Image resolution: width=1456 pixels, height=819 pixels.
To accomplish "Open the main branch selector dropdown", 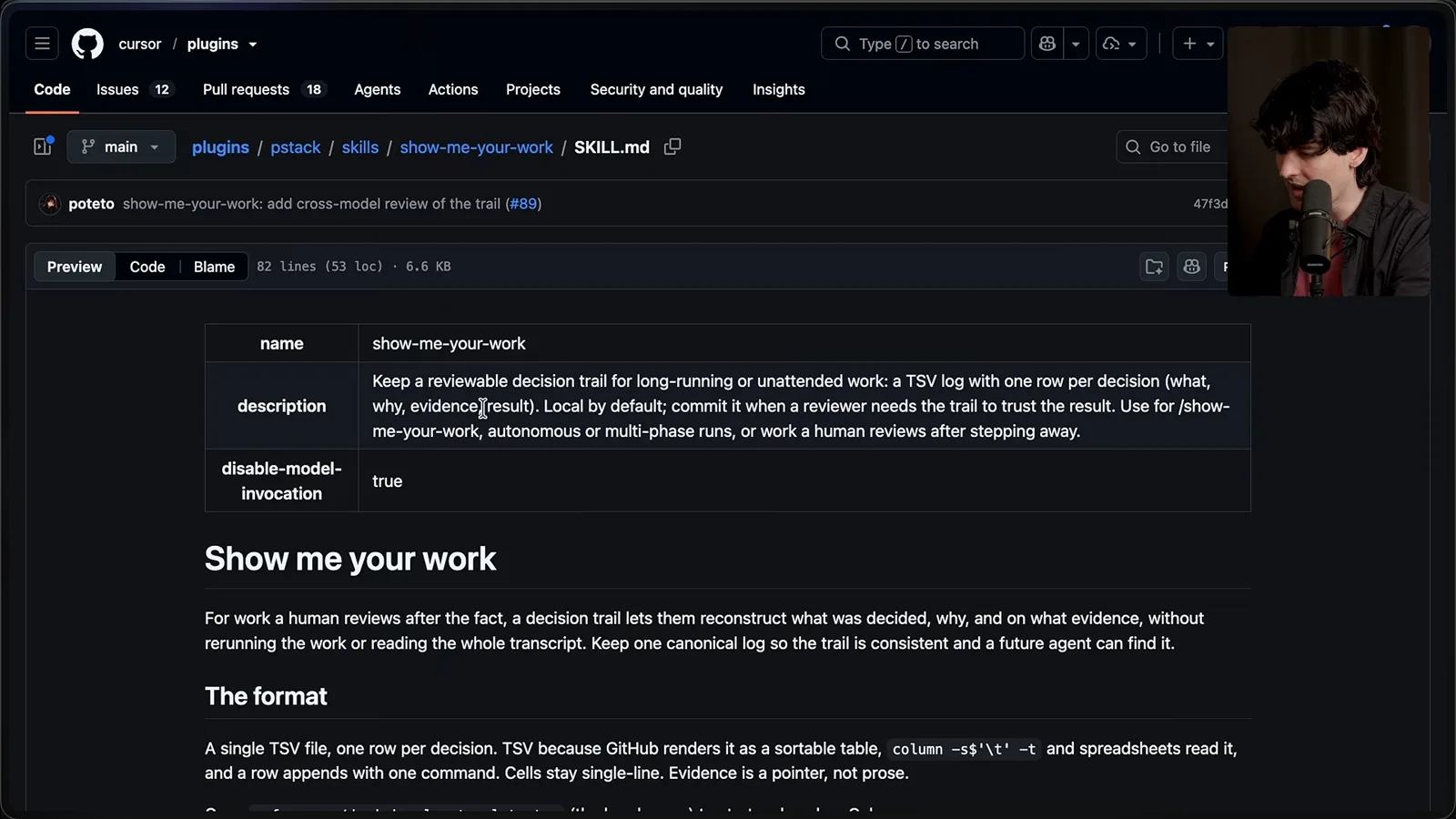I will click(x=121, y=147).
